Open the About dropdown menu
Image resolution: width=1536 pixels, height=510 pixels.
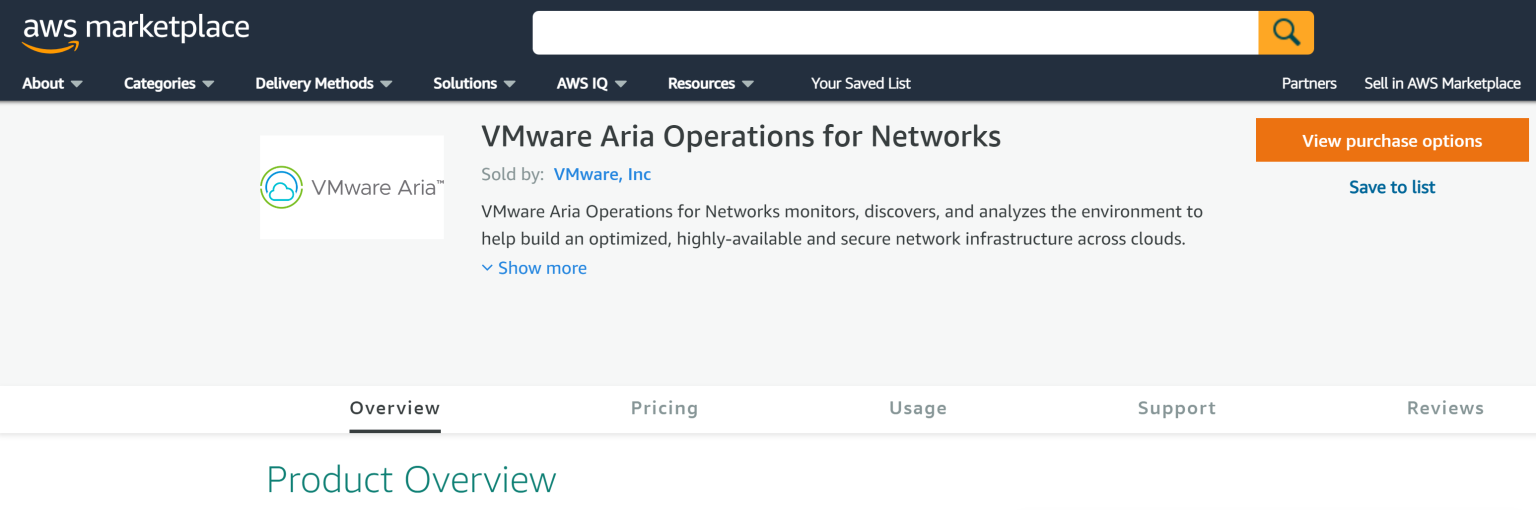(52, 83)
